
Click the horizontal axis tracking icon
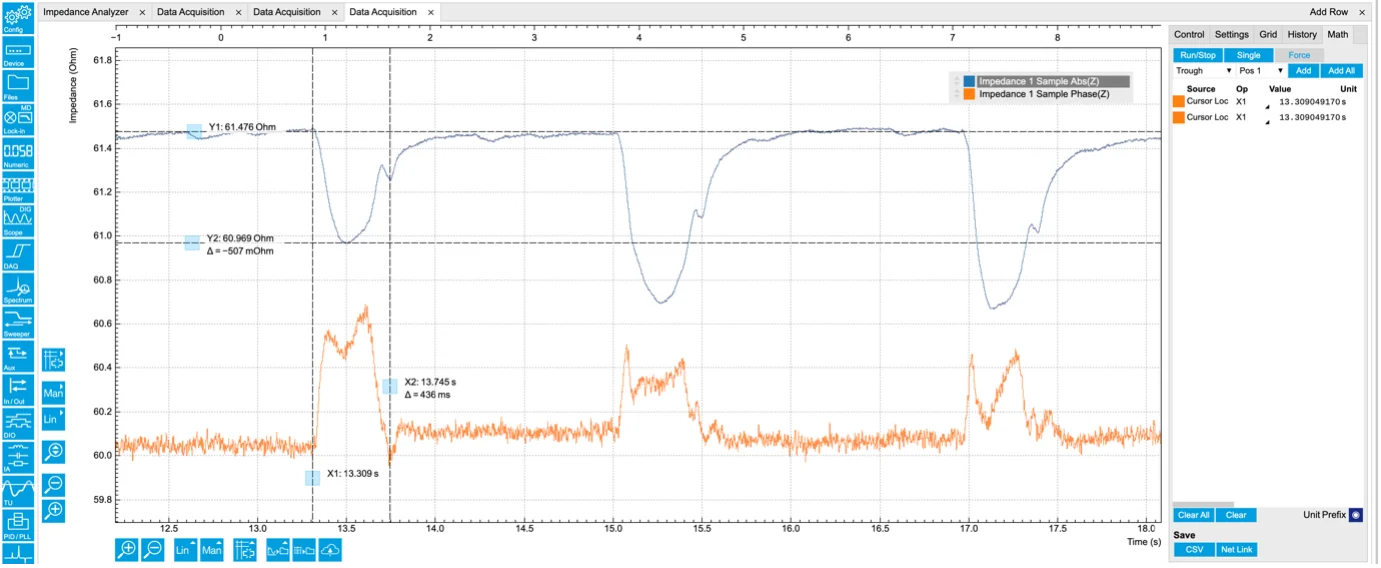click(245, 549)
